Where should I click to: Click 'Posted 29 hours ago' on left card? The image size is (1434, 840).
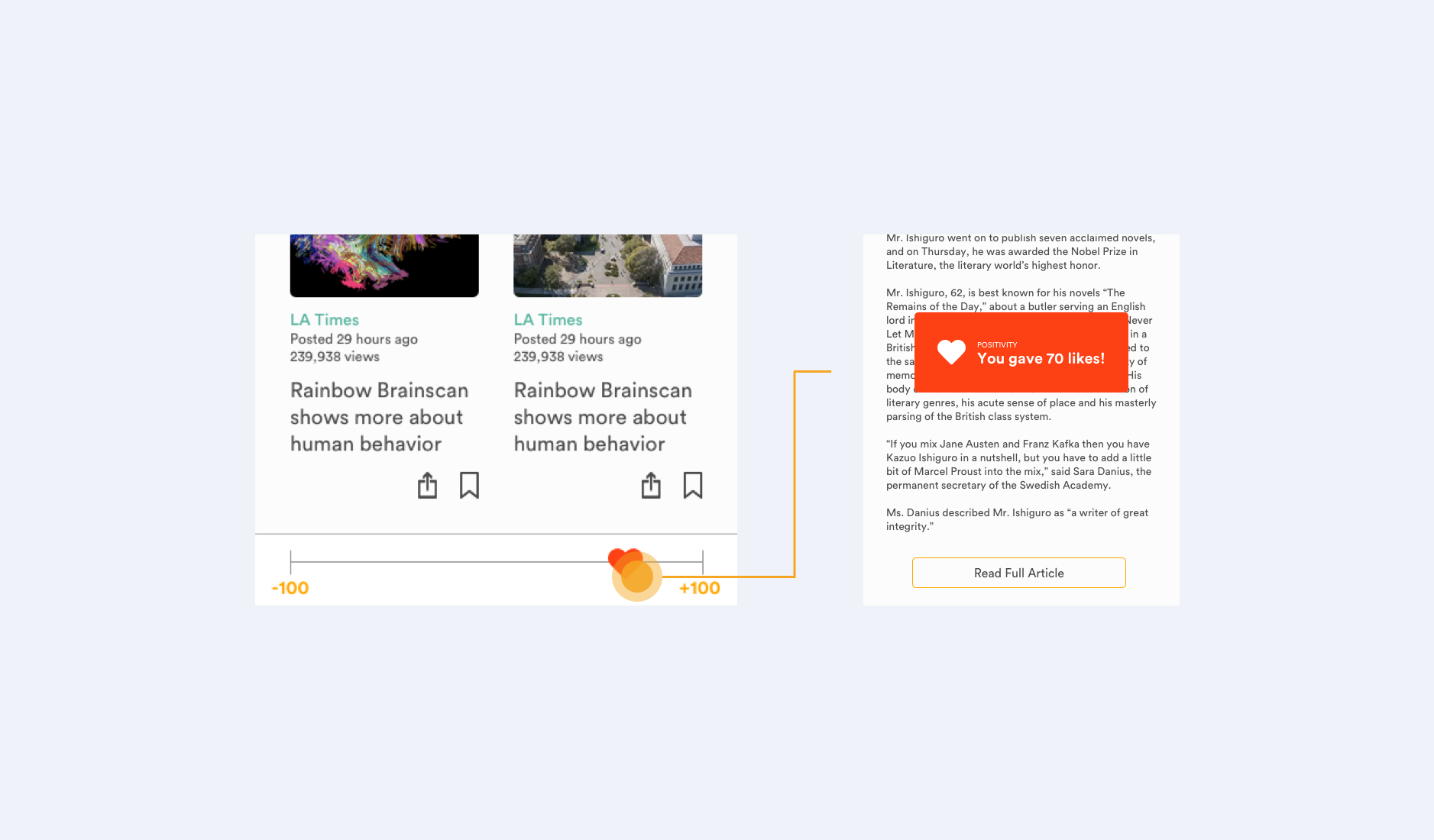354,339
